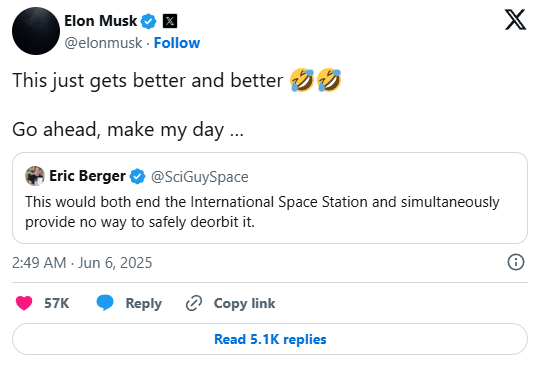Open the @SciGuySpace handle
The image size is (538, 368).
[x=200, y=177]
